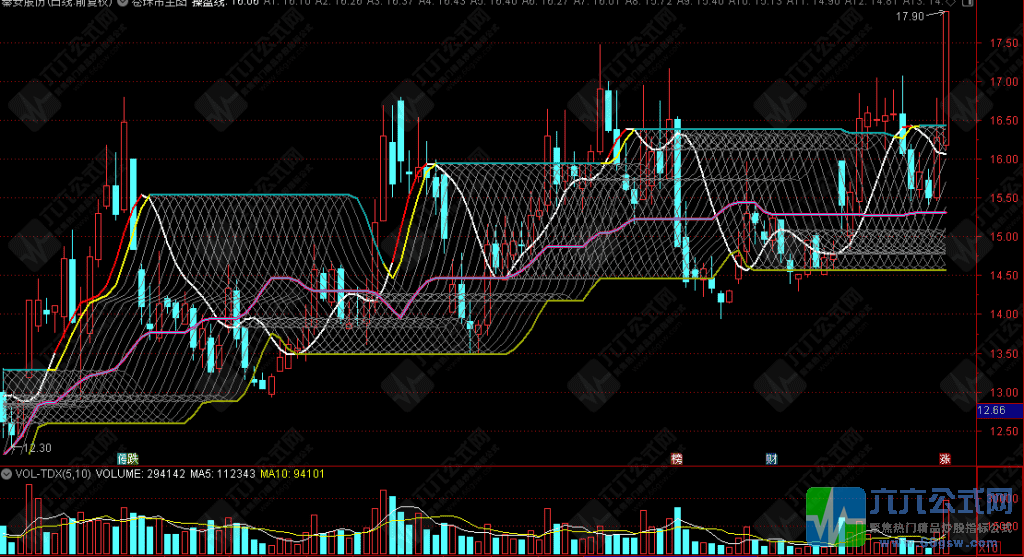1024x557 pixels.
Task: Select the 17.90 high price label
Action: pos(910,16)
